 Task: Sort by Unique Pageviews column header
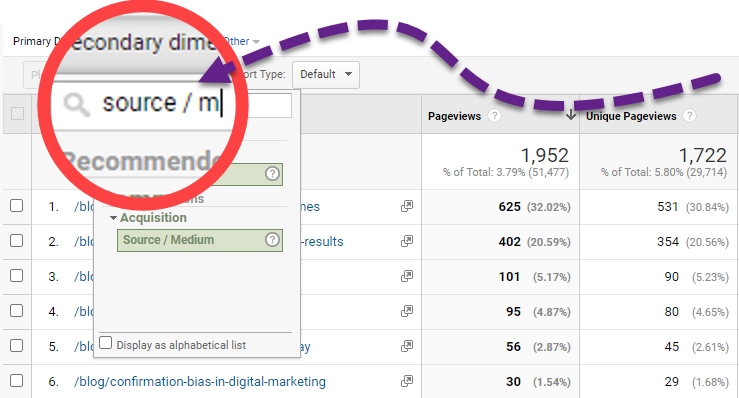631,116
